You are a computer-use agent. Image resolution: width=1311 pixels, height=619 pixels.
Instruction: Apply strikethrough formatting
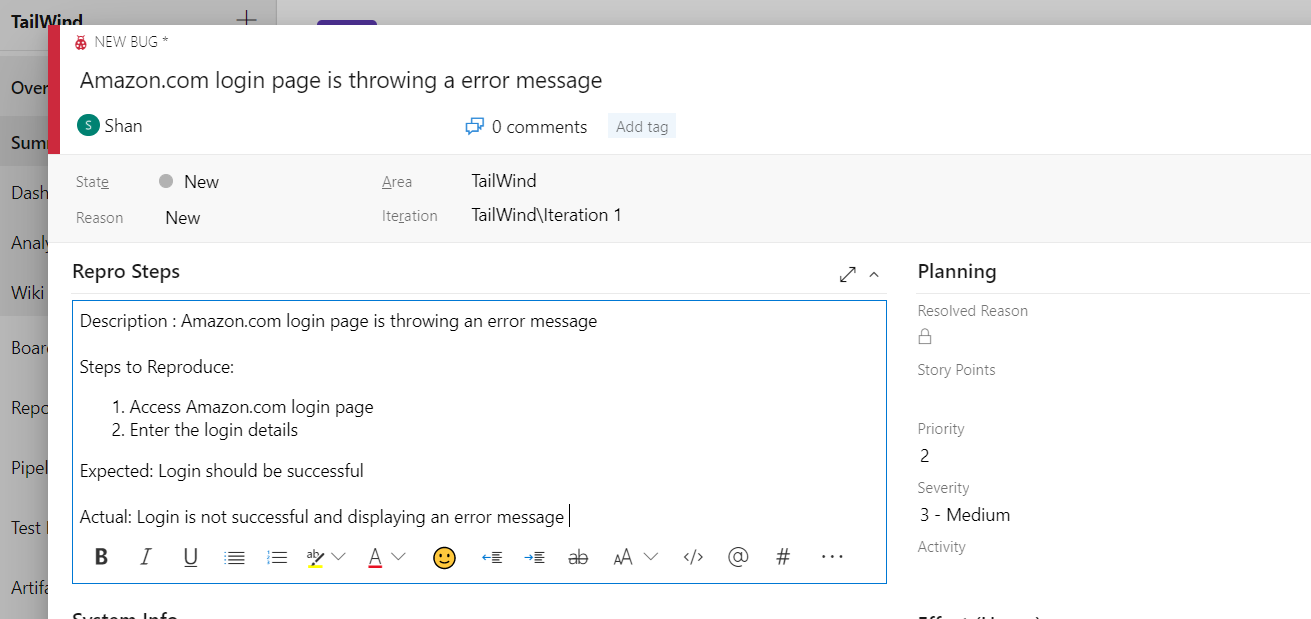(x=578, y=558)
